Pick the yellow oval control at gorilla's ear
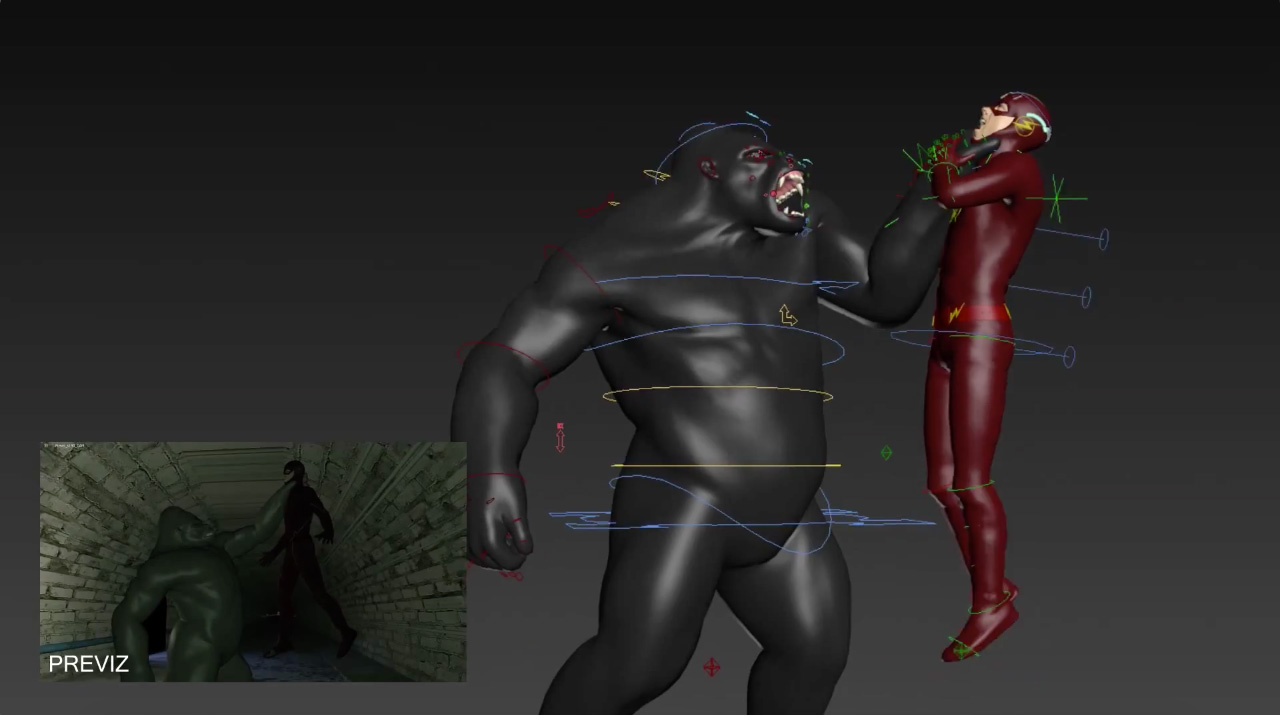1280x715 pixels. (657, 176)
